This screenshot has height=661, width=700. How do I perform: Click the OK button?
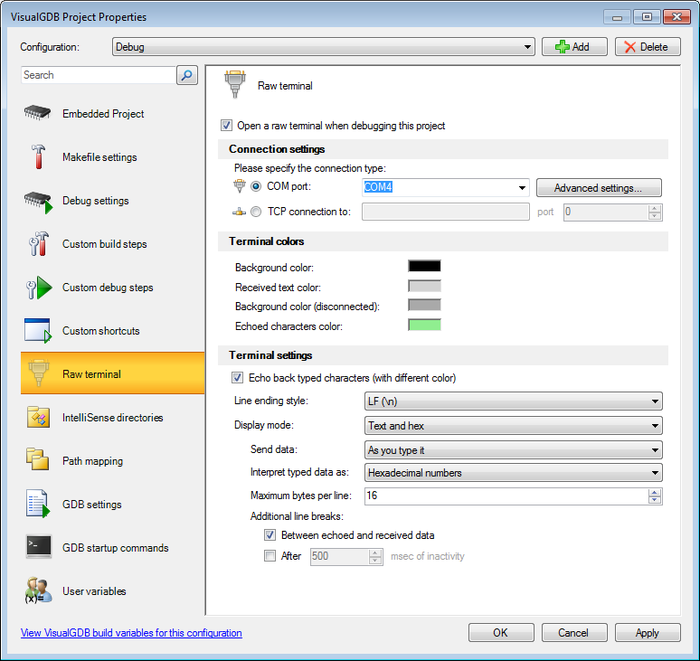coord(501,632)
